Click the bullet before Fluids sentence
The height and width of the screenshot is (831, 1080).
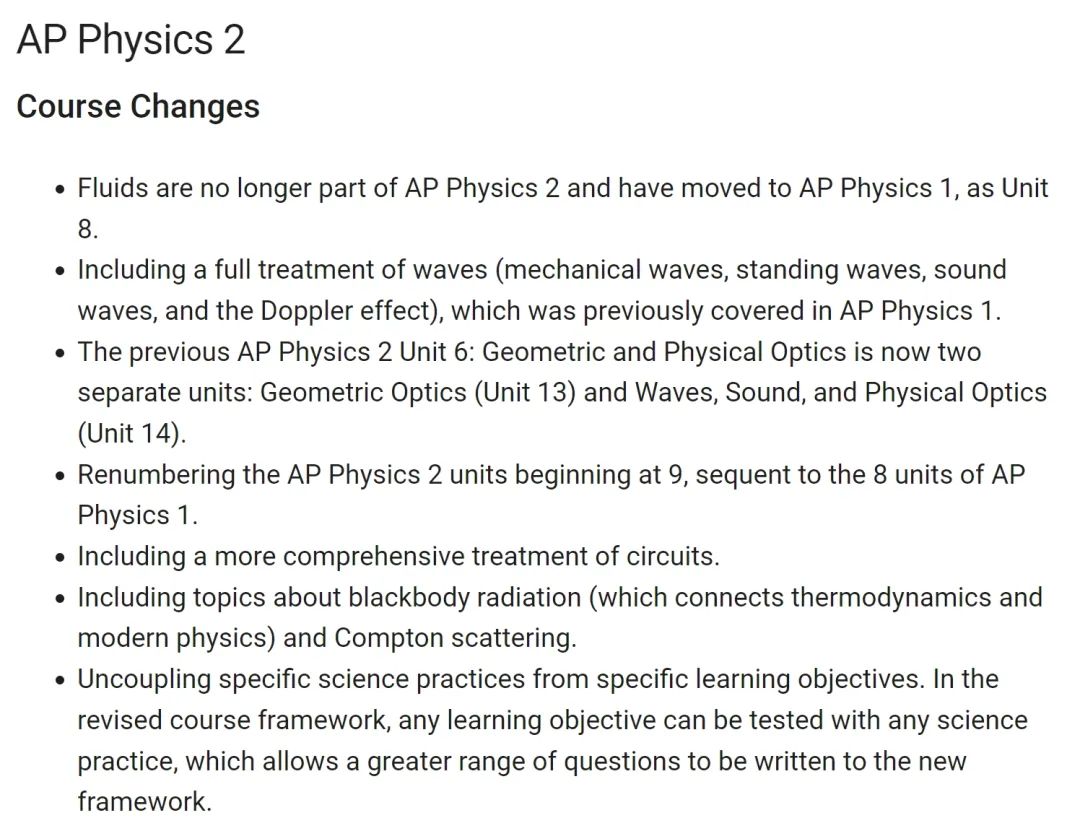click(x=61, y=189)
